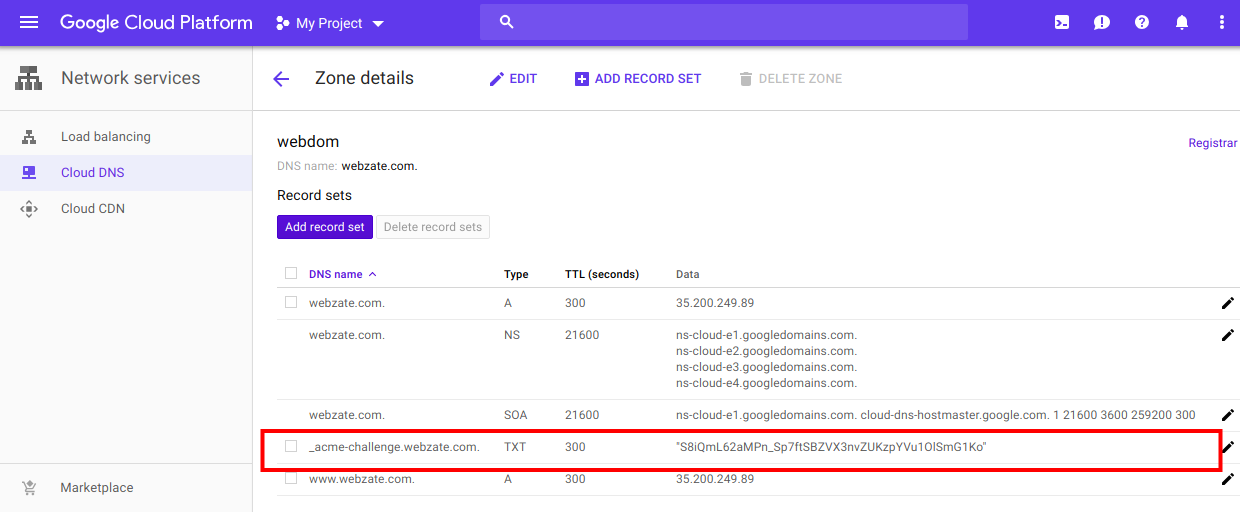Edit the NS record pencil icon
This screenshot has width=1240, height=512.
[x=1228, y=335]
